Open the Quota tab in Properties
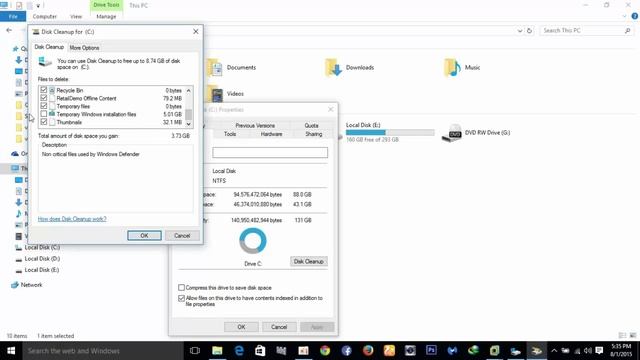The image size is (640, 360). click(x=311, y=126)
